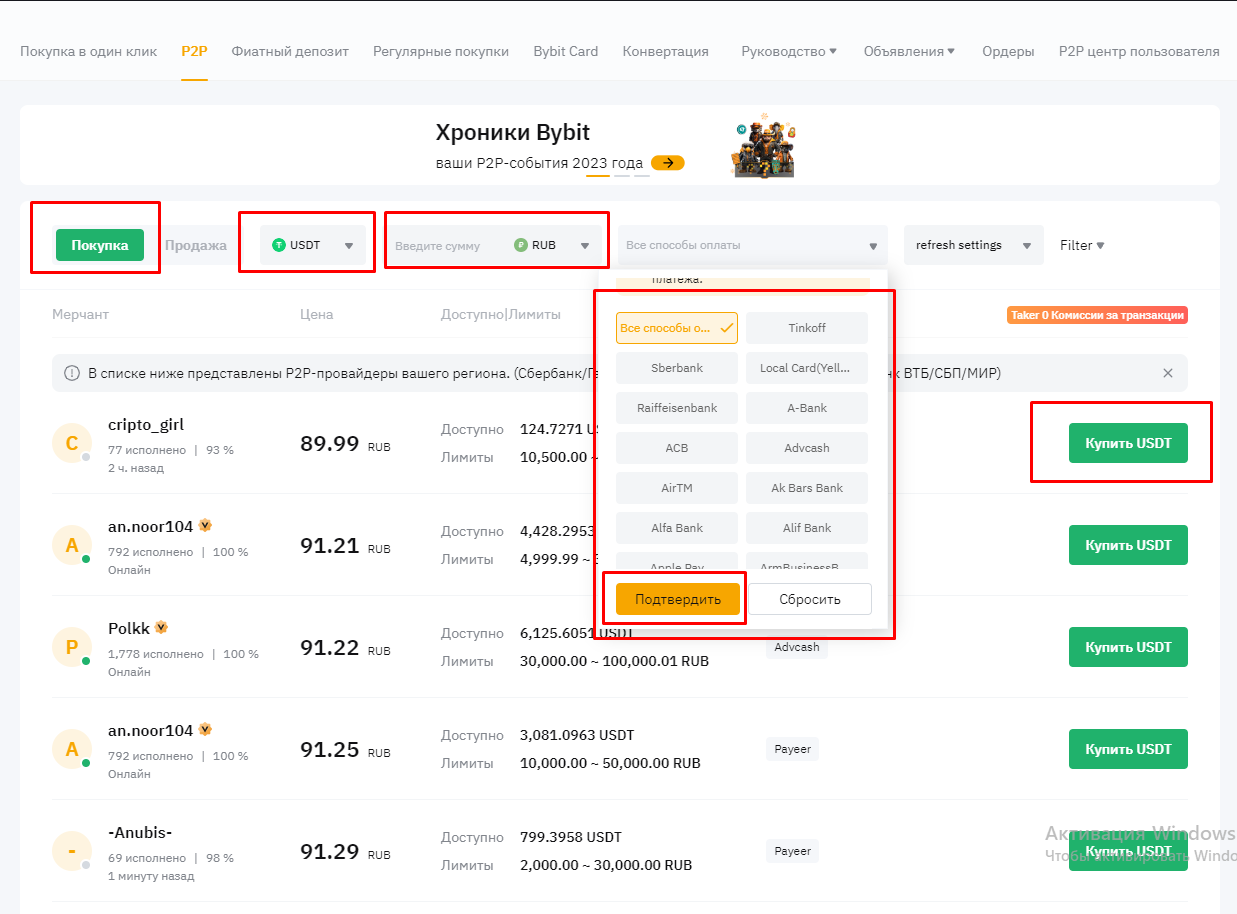This screenshot has width=1237, height=914.
Task: Expand the Filter options
Action: coord(1082,245)
